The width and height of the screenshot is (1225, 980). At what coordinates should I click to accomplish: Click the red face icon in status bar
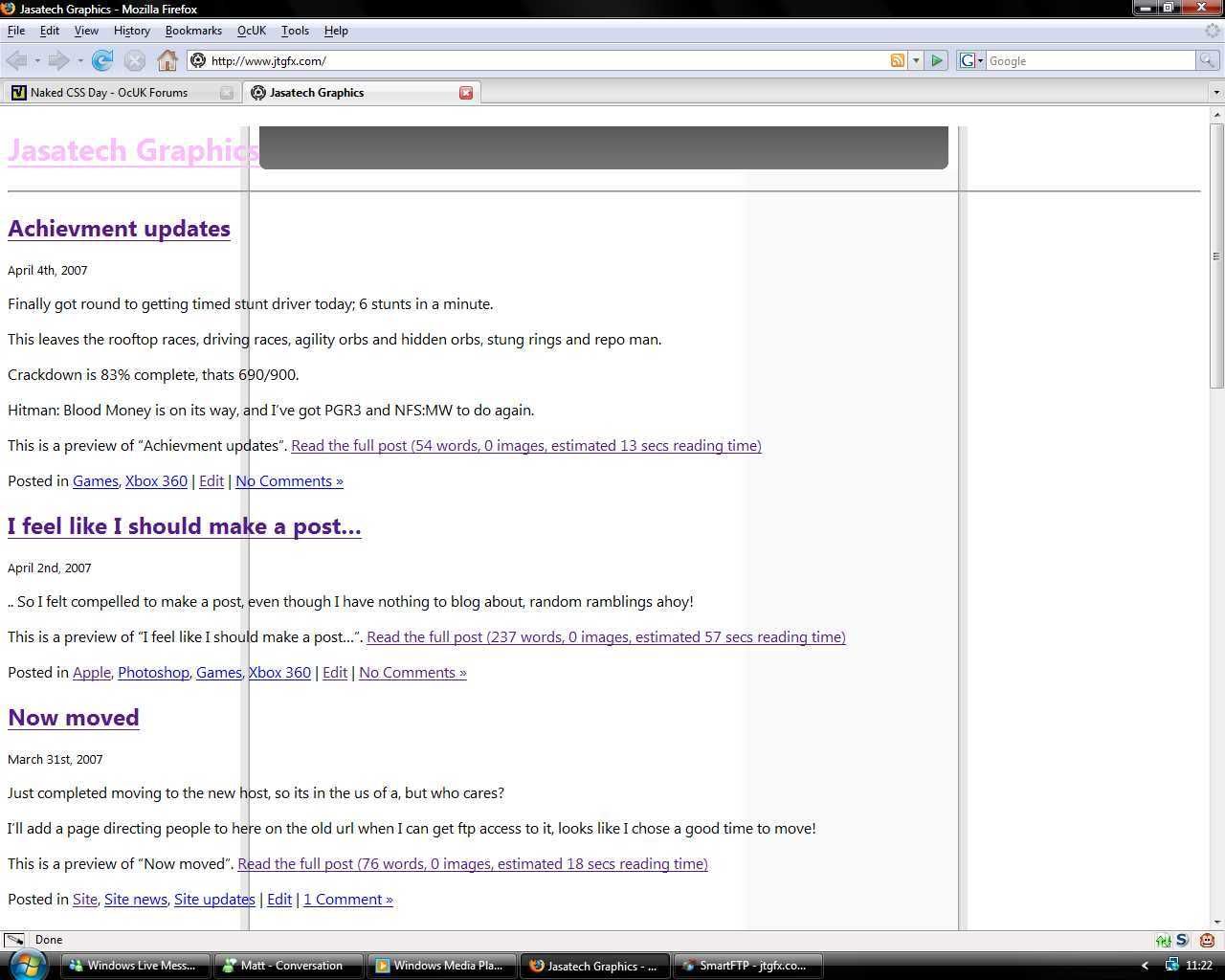pyautogui.click(x=1207, y=940)
